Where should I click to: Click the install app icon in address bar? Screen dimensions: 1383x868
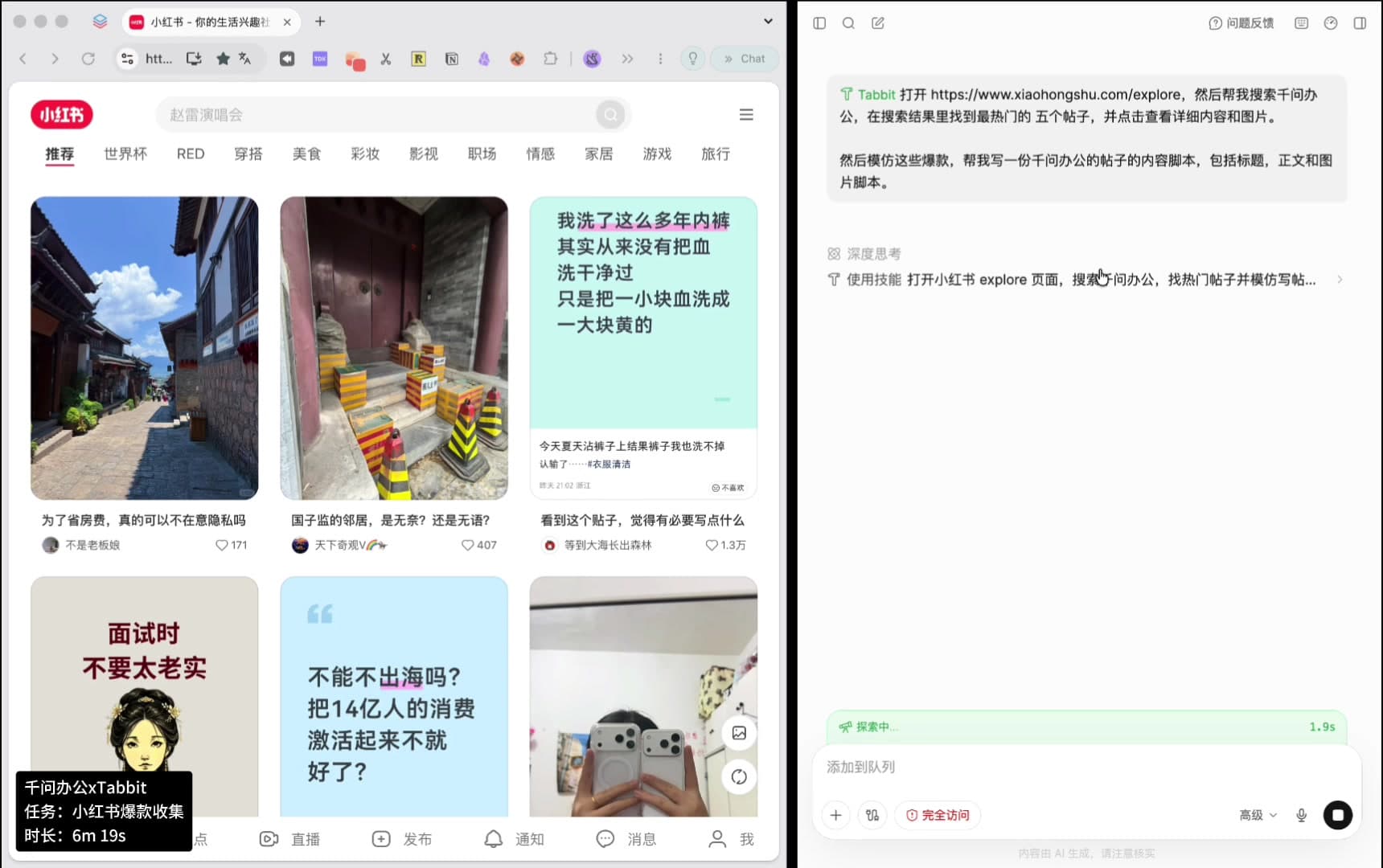tap(194, 59)
